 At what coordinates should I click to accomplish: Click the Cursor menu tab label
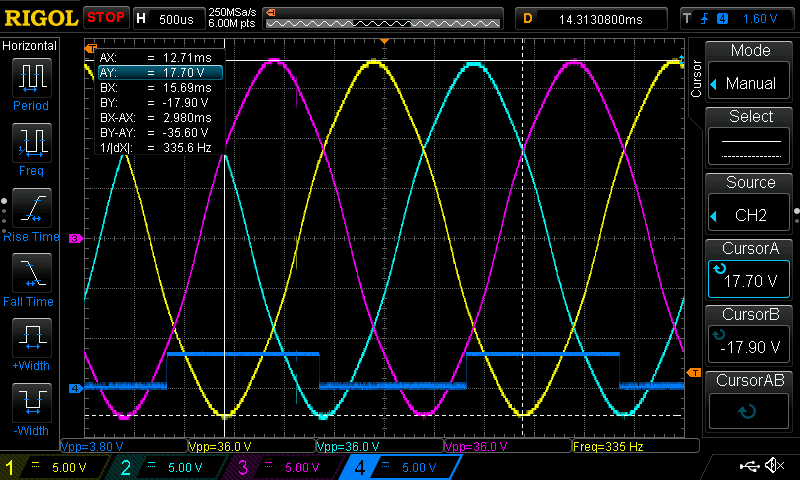tap(696, 79)
